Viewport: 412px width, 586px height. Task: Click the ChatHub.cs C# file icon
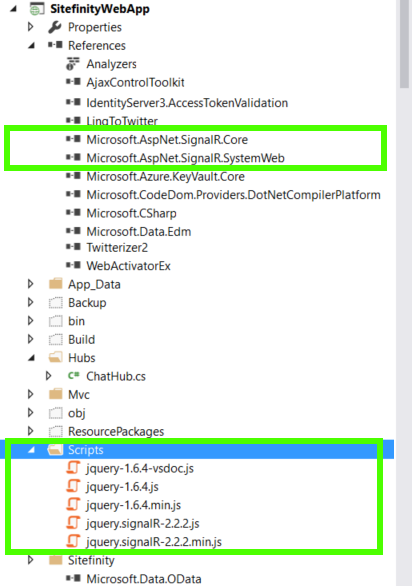coord(73,376)
